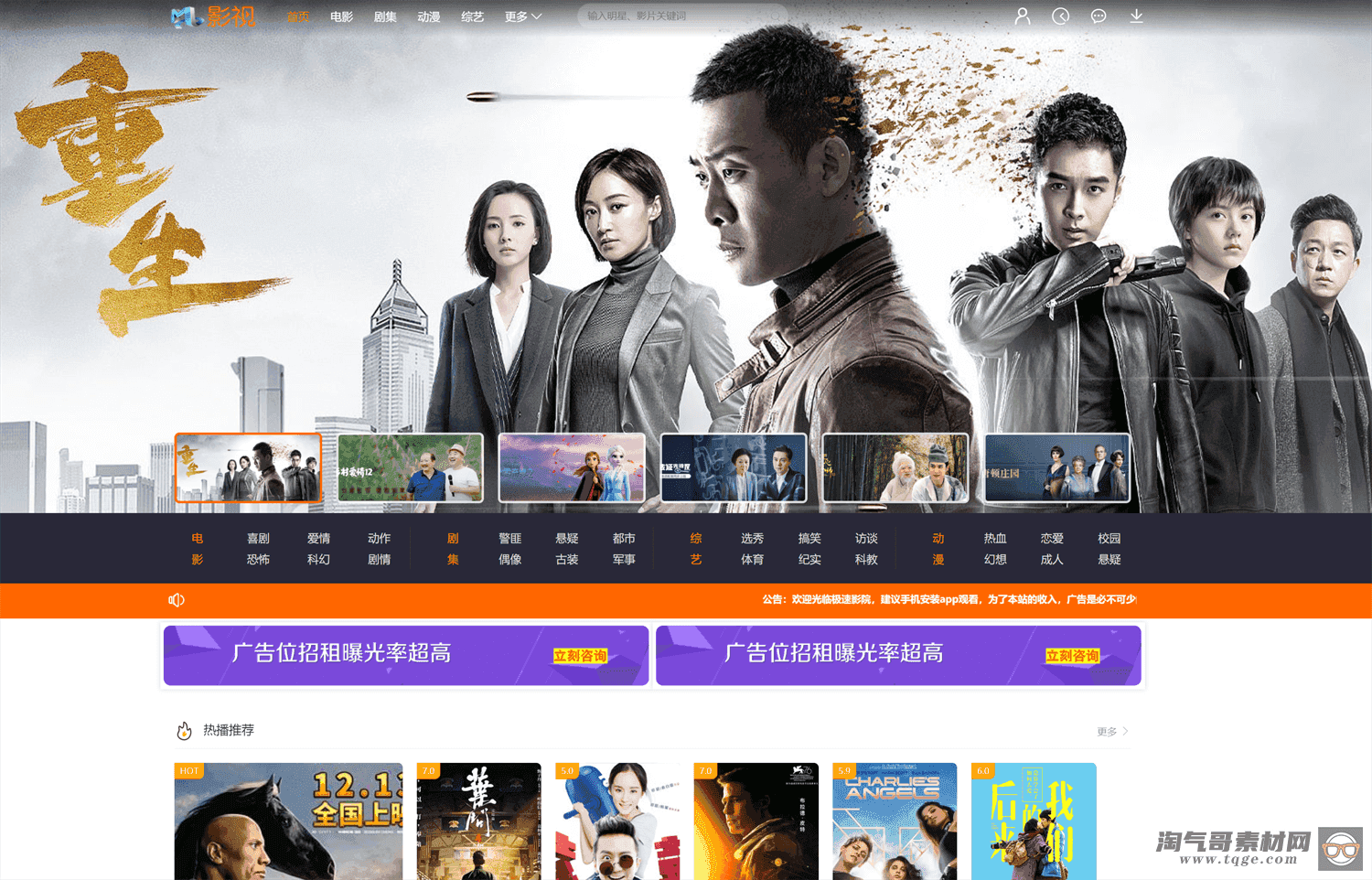Viewport: 1372px width, 880px height.
Task: Open watch history clock icon
Action: click(1061, 16)
